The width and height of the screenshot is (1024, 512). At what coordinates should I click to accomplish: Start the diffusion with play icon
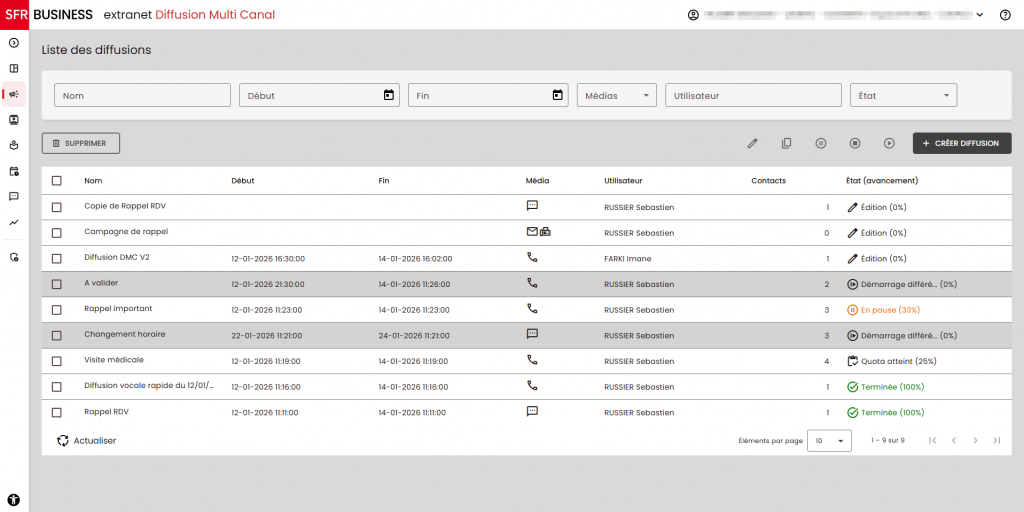coord(889,144)
